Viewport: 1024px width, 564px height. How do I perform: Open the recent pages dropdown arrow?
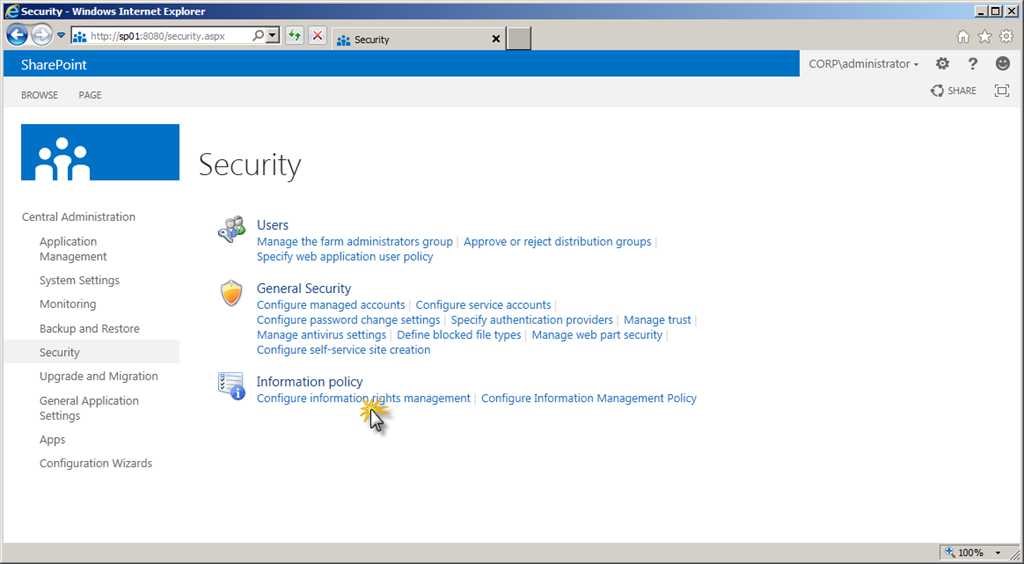pyautogui.click(x=61, y=35)
